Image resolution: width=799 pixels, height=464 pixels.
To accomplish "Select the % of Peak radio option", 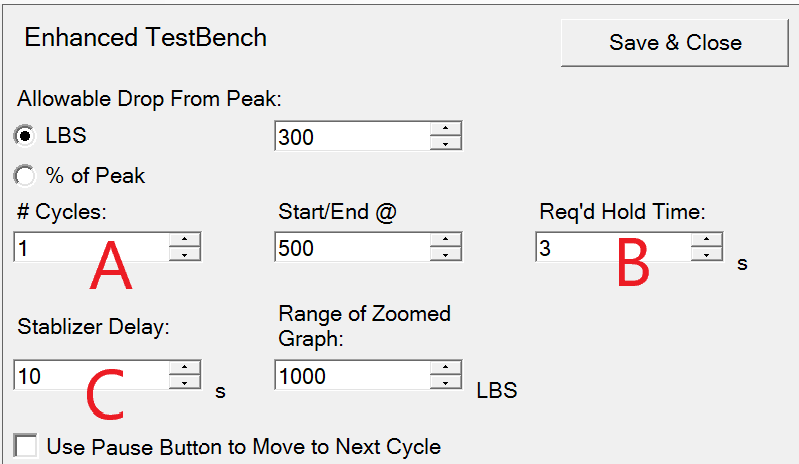I will click(x=25, y=176).
